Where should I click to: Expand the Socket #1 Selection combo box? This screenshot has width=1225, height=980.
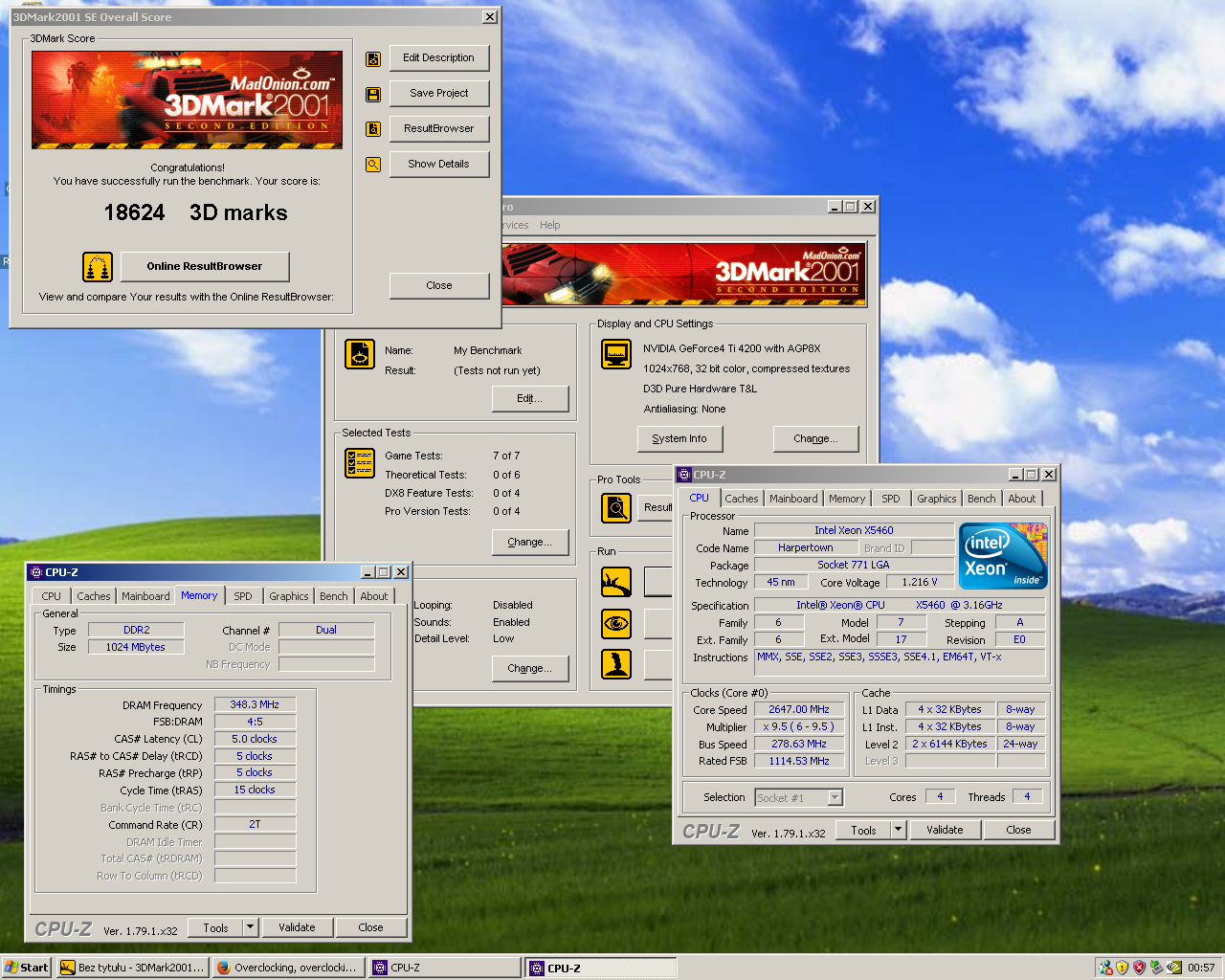point(835,797)
